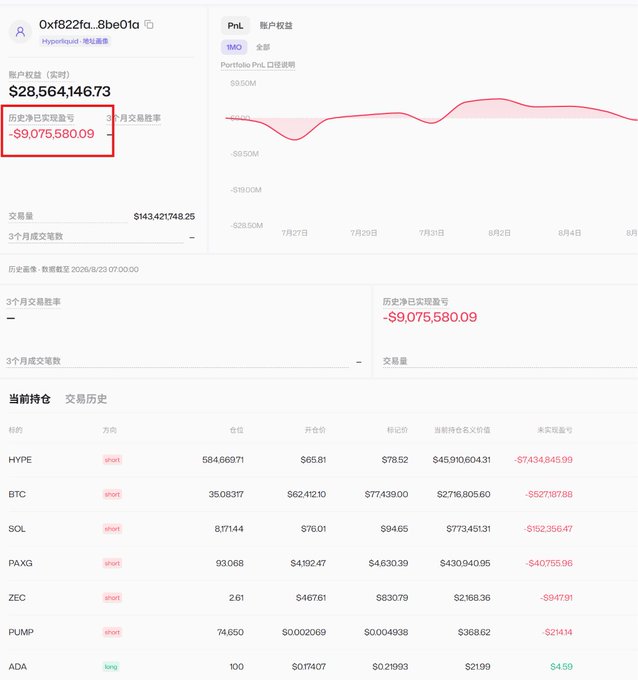638x680 pixels.
Task: Switch to the PnL tab
Action: pyautogui.click(x=235, y=26)
